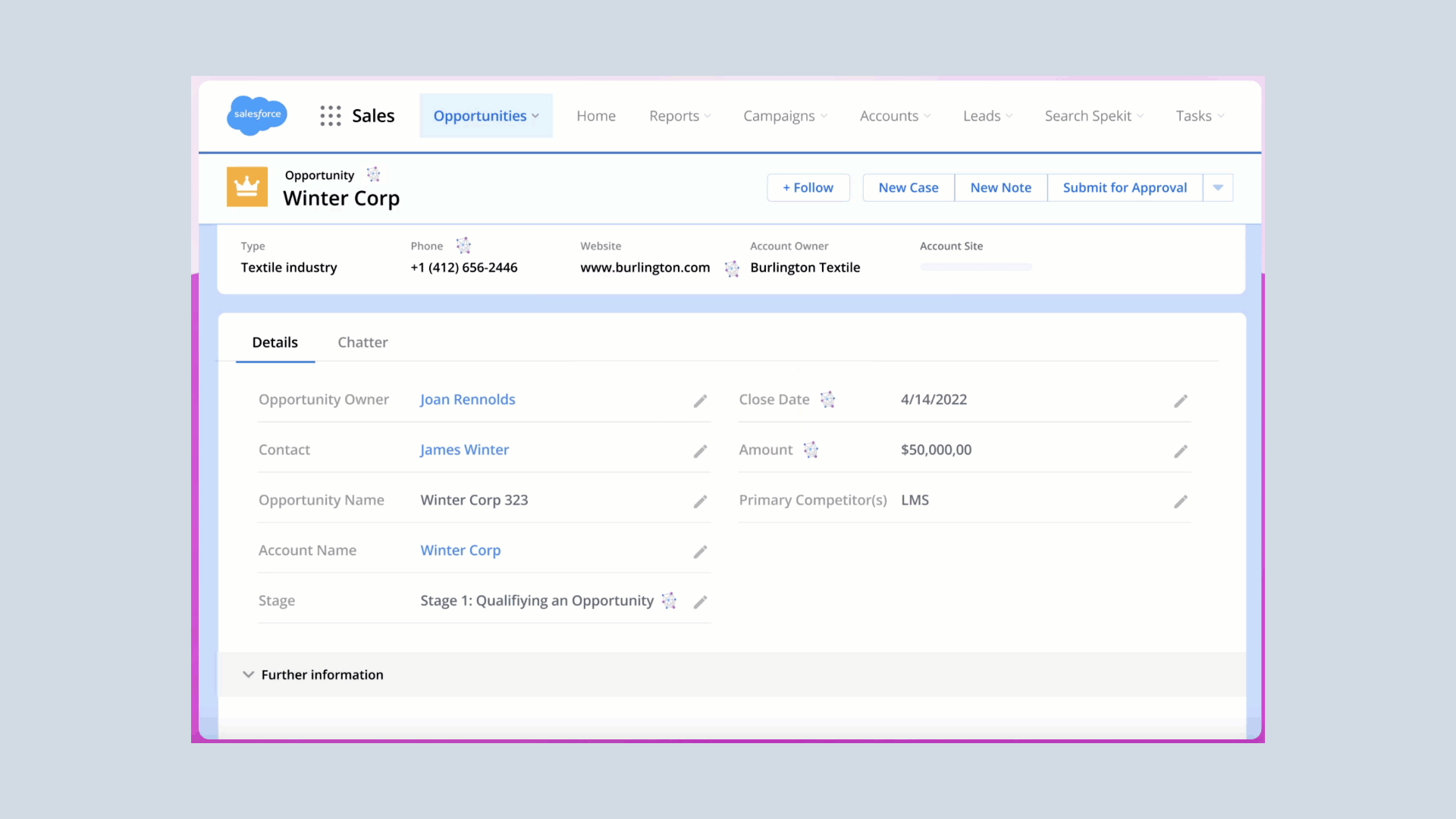Open Spekit icon next to Phone label

pos(463,246)
